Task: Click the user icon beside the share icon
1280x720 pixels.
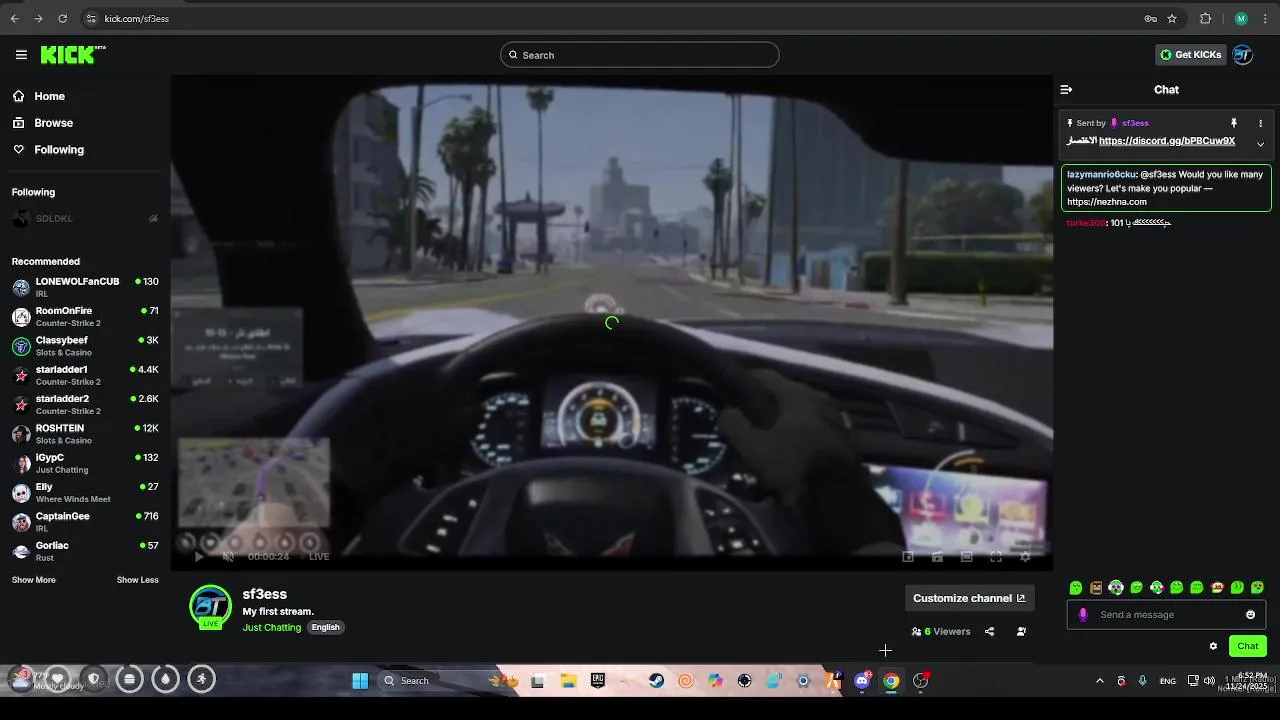Action: tap(1021, 632)
